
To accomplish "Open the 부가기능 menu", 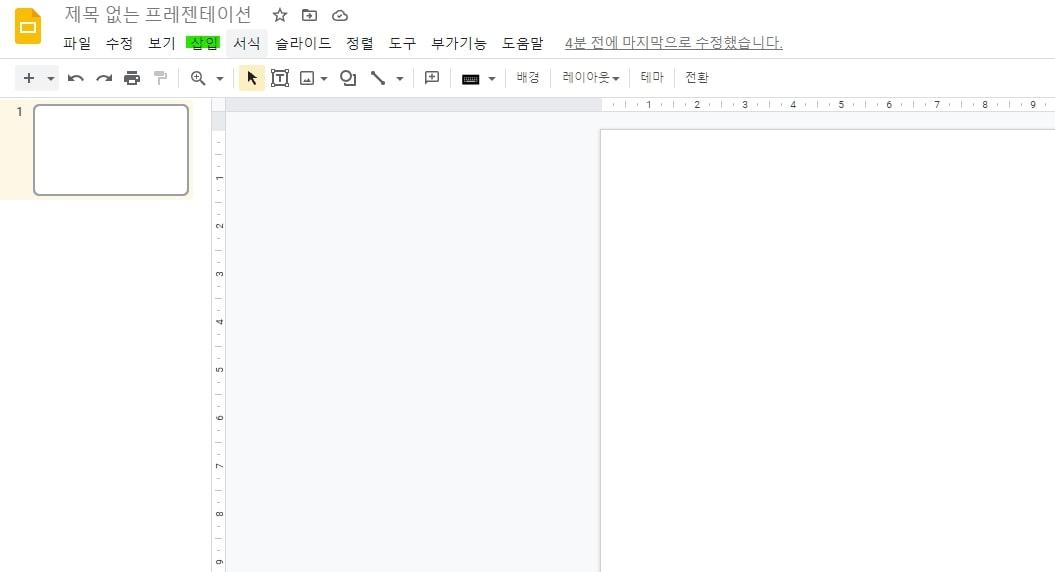I will click(x=459, y=43).
